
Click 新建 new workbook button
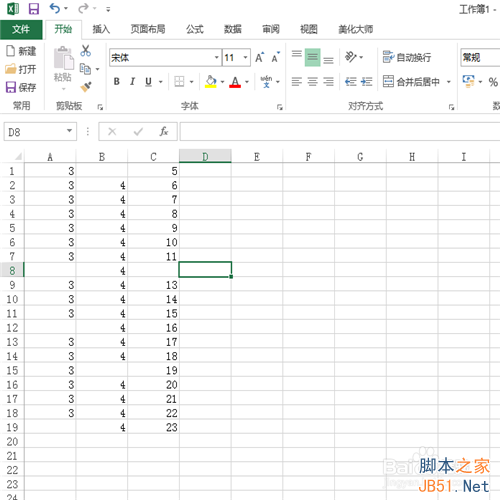coord(21,51)
